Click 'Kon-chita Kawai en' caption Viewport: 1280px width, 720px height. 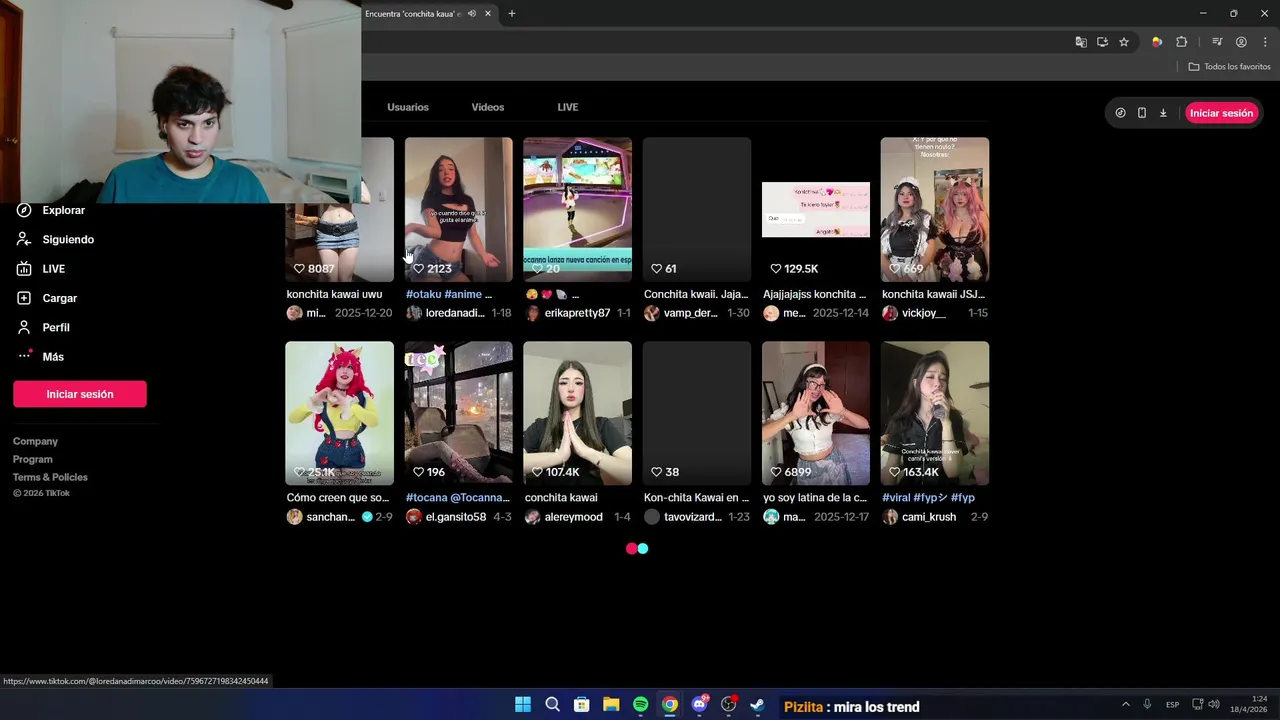[696, 498]
